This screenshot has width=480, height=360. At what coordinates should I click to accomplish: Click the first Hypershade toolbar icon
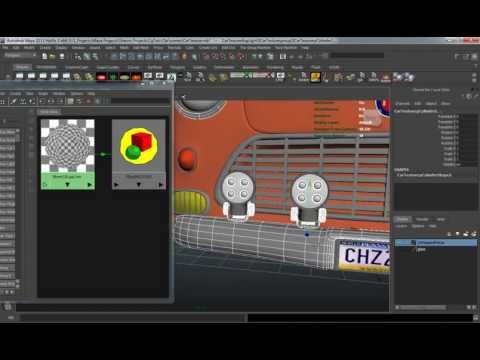pos(2,101)
